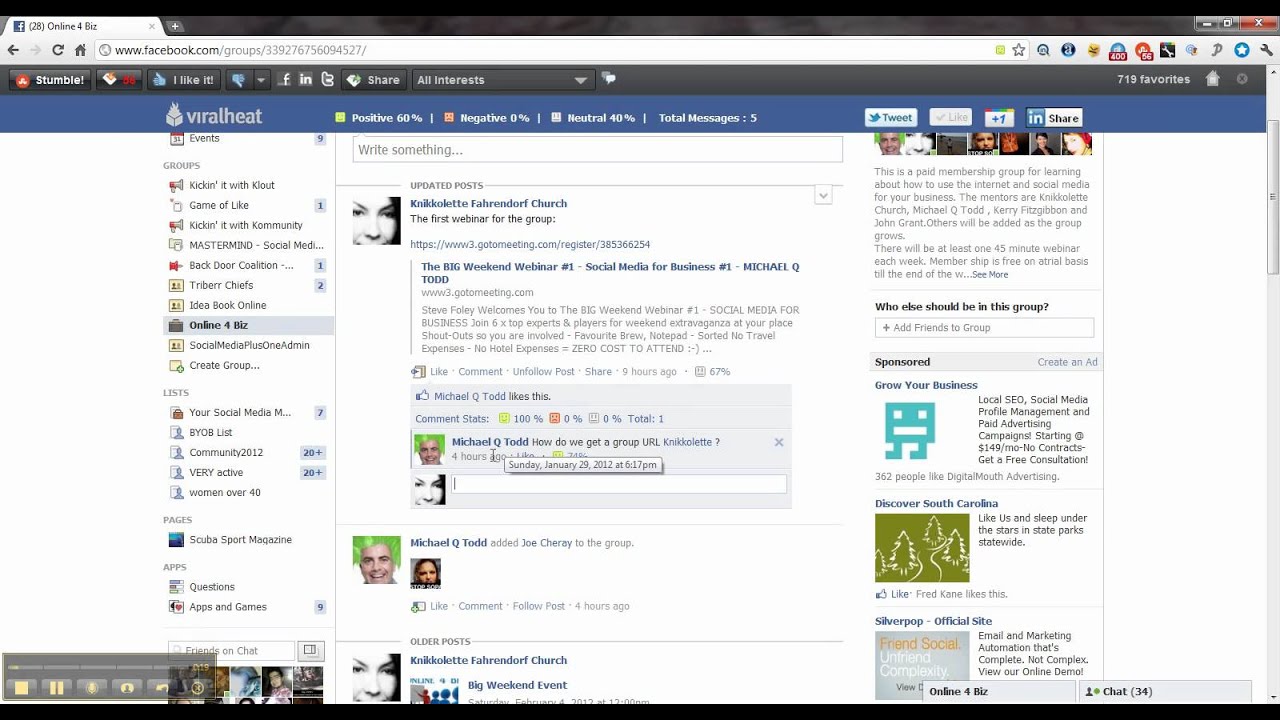Viewport: 1280px width, 720px height.
Task: Click Unfollow Post on webinar post
Action: 543,372
